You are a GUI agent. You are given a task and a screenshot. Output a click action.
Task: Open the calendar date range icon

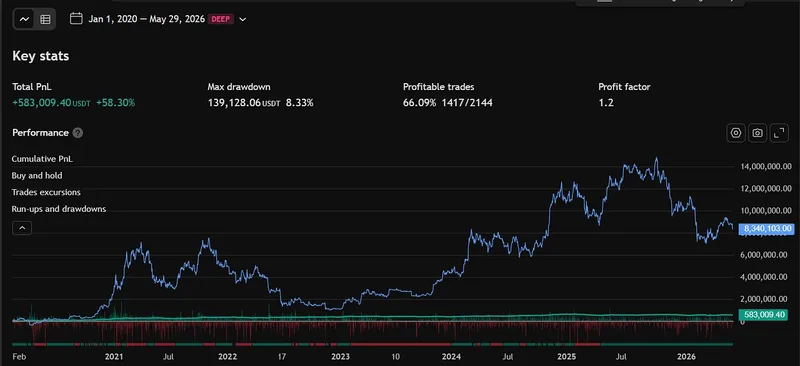[x=76, y=19]
